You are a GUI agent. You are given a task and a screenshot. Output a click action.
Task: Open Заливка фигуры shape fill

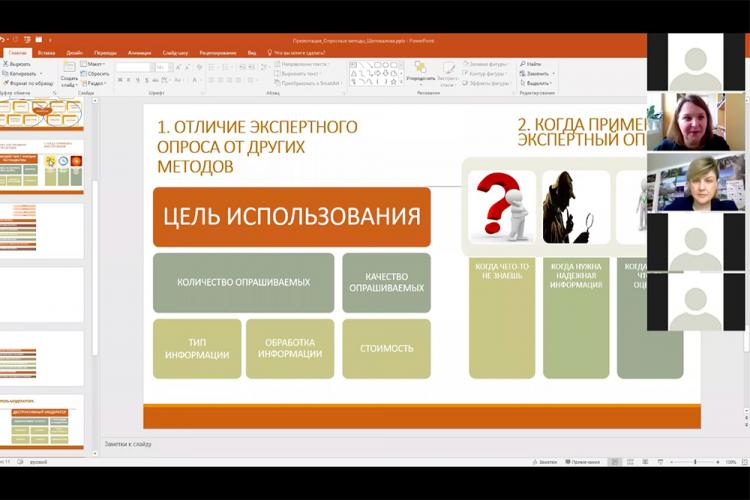click(x=485, y=64)
